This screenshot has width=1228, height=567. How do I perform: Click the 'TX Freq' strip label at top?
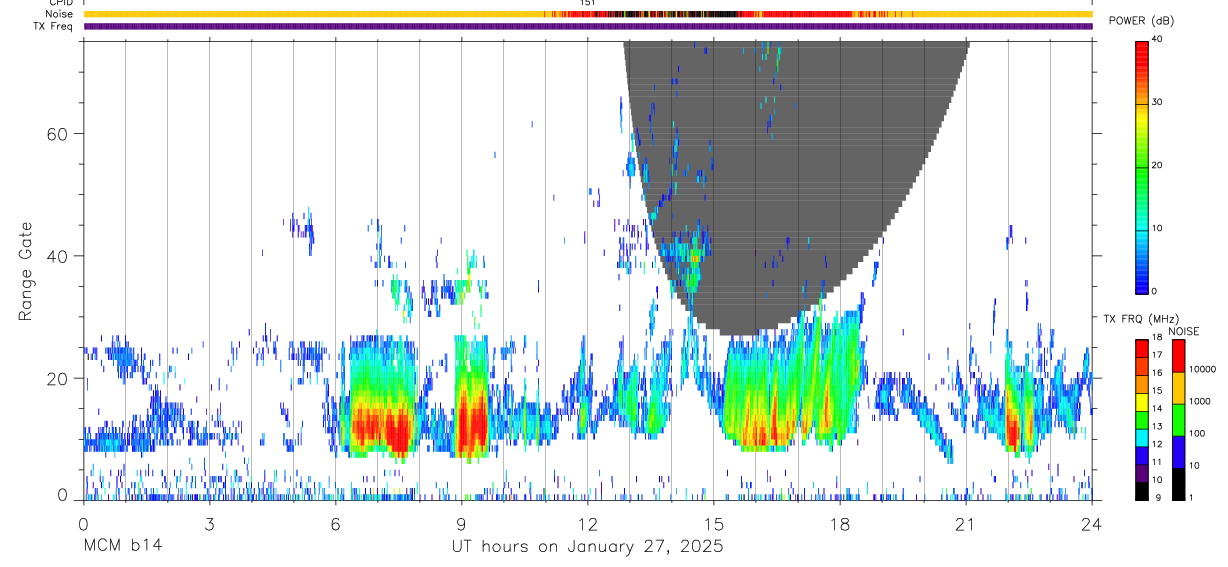pyautogui.click(x=54, y=26)
